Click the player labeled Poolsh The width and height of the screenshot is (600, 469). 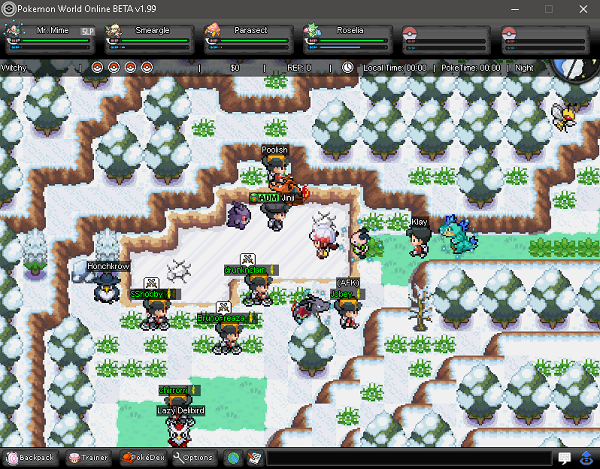tap(276, 168)
